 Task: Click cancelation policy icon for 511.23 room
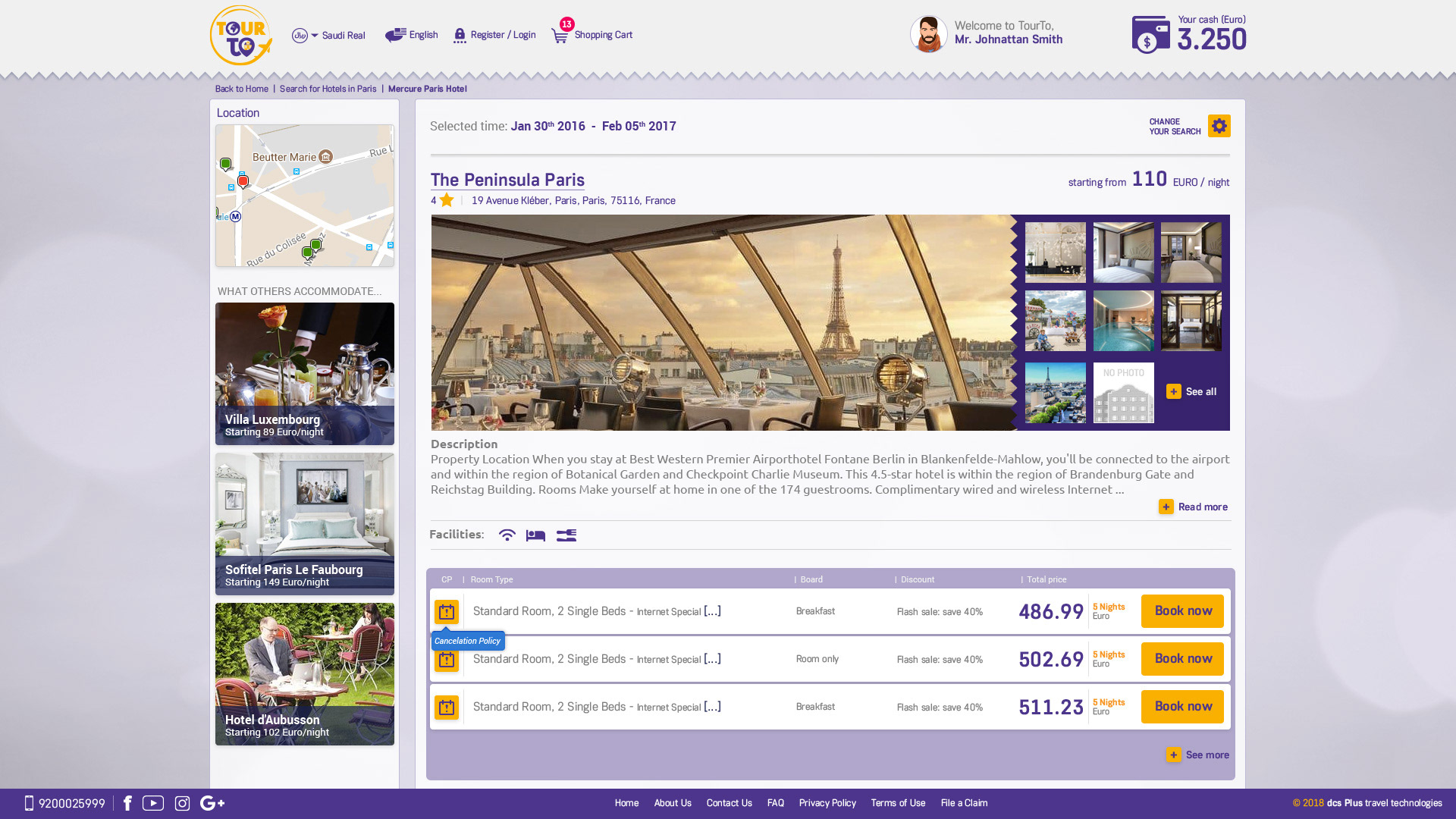click(447, 708)
